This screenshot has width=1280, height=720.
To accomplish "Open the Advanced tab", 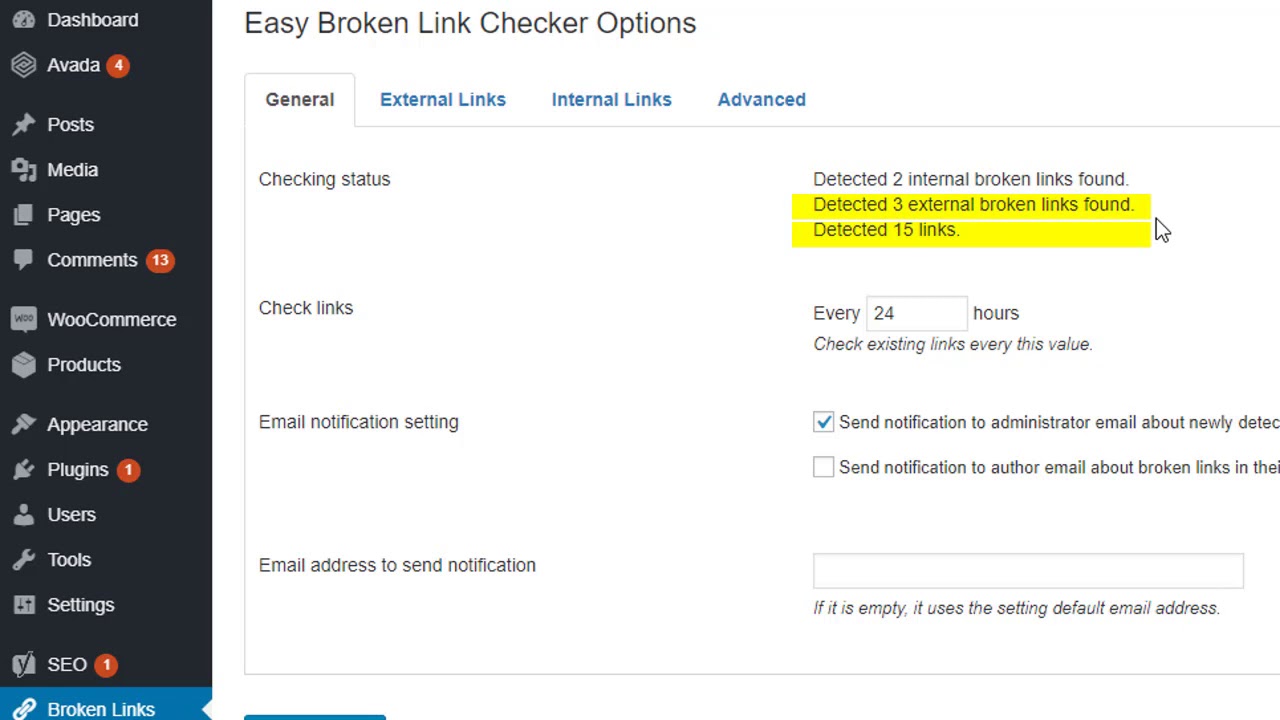I will click(x=761, y=100).
